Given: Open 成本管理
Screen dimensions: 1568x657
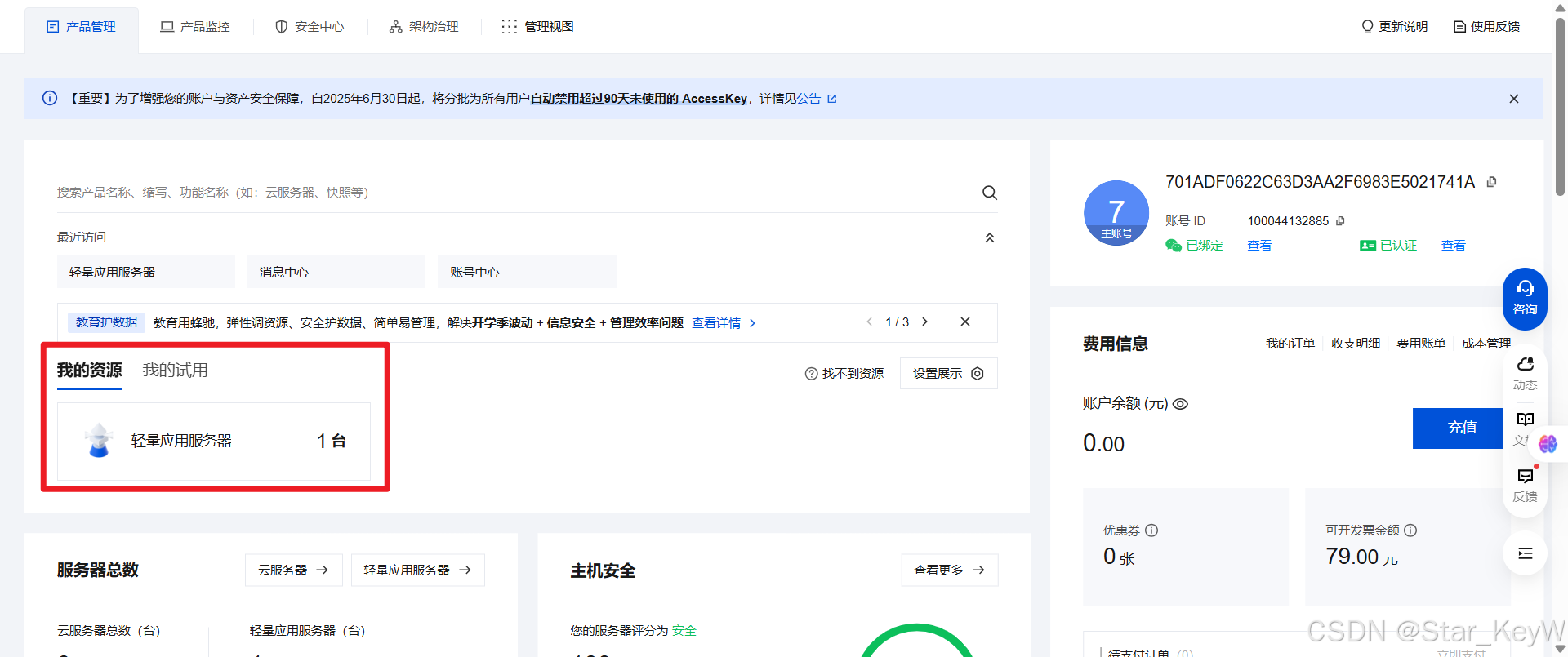Looking at the screenshot, I should tap(1486, 344).
